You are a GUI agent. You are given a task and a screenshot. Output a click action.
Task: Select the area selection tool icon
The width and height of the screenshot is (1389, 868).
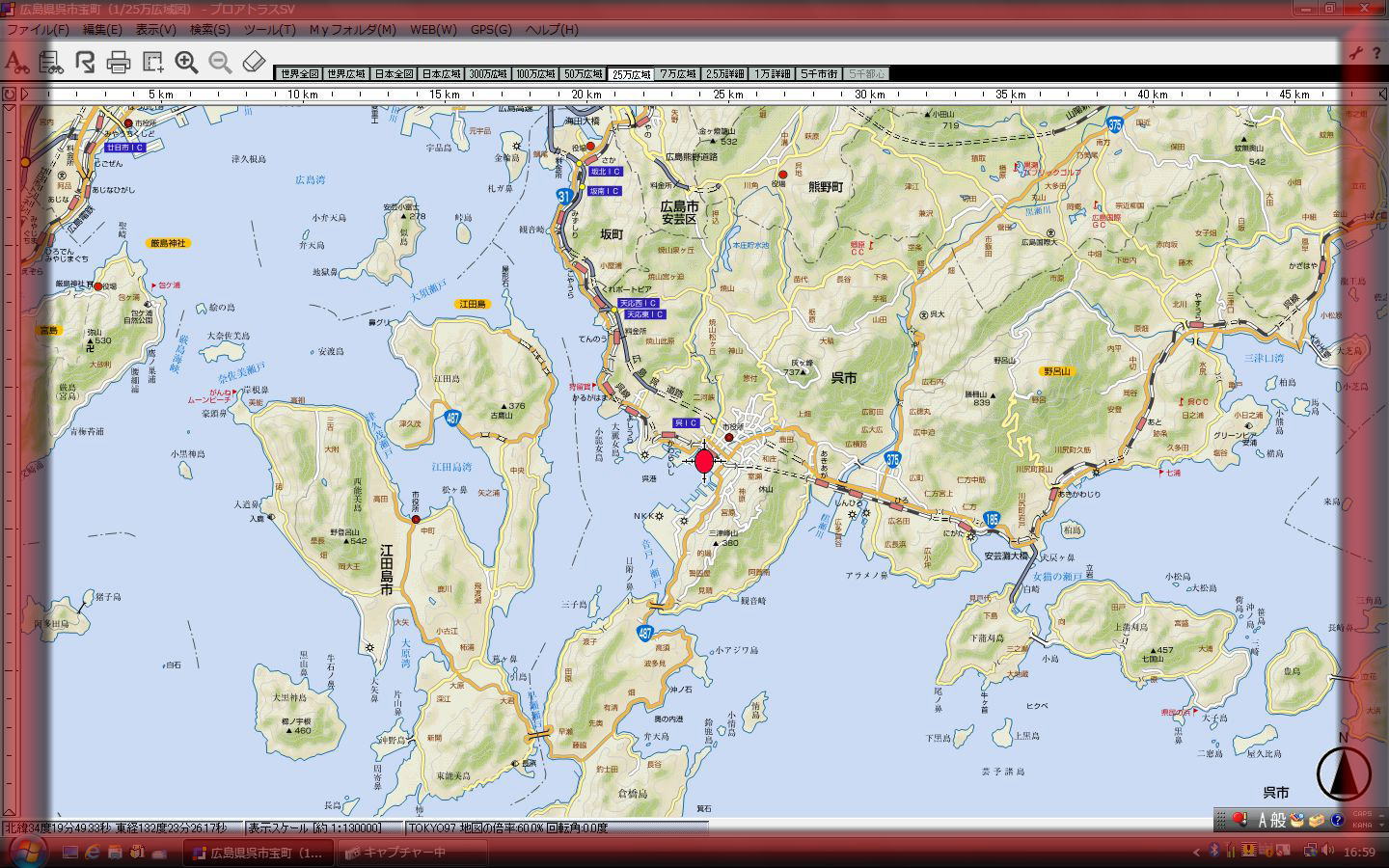click(152, 63)
